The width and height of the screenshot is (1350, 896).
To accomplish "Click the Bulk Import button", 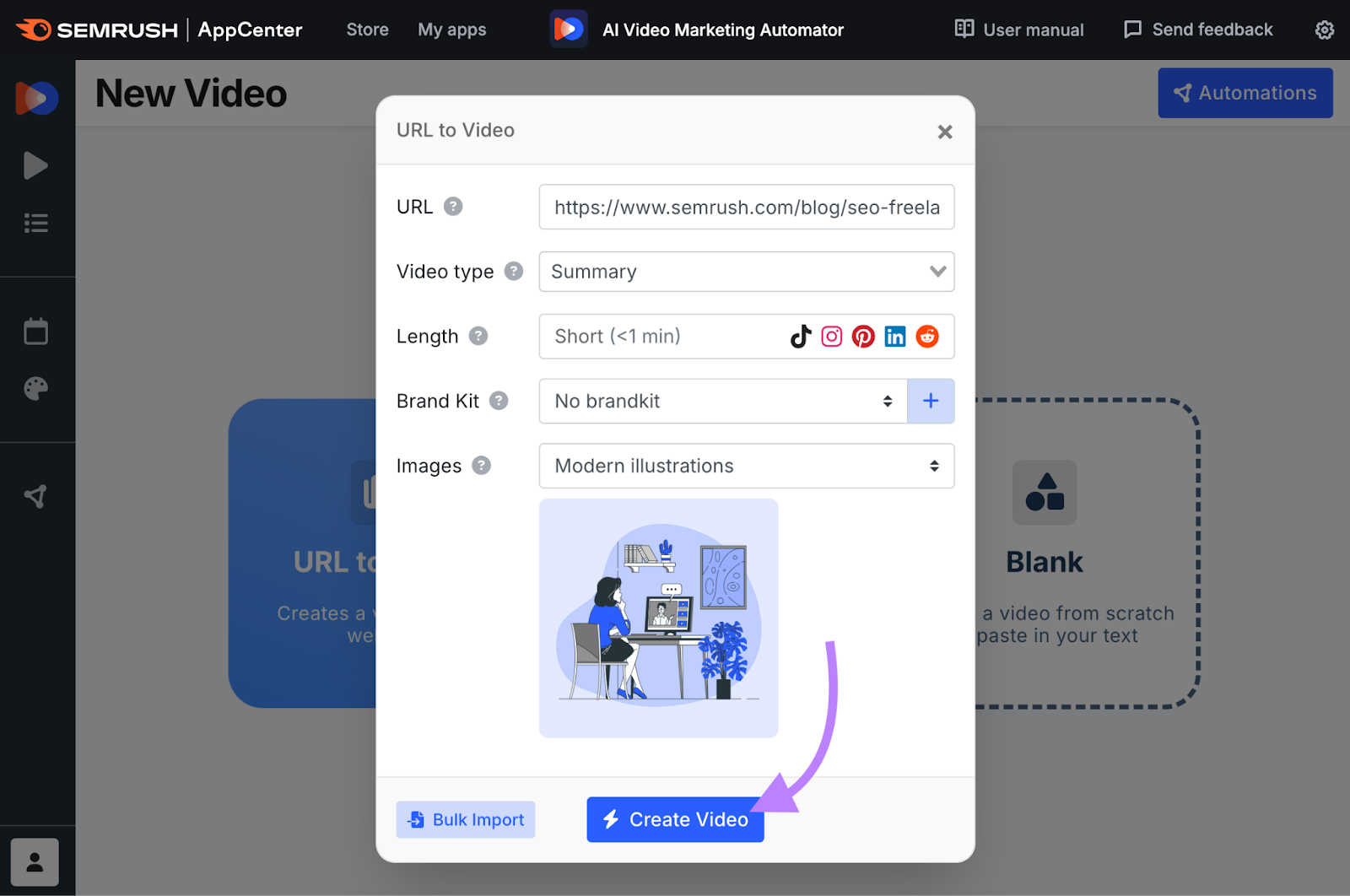I will [465, 819].
